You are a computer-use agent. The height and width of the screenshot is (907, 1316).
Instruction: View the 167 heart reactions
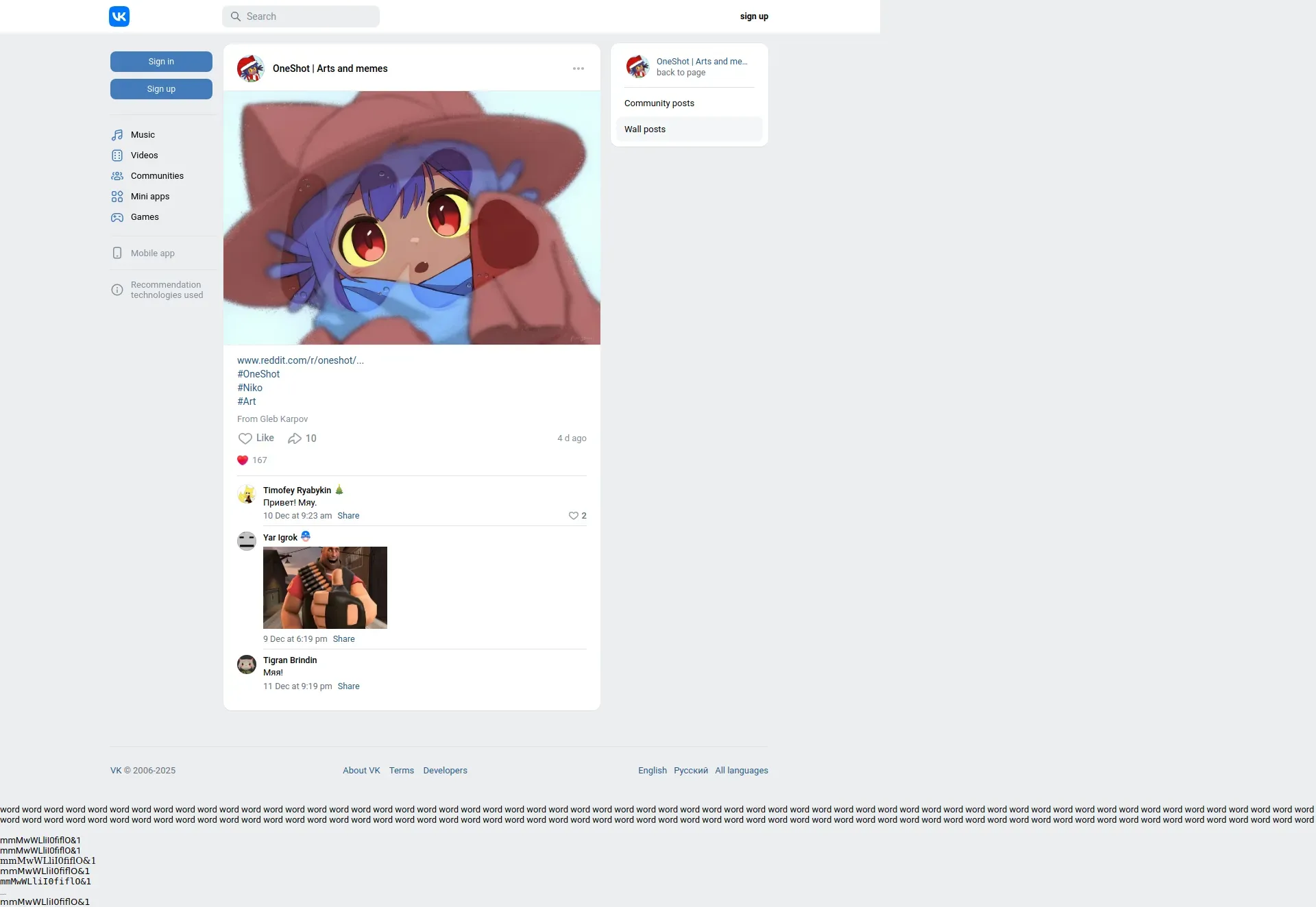252,460
